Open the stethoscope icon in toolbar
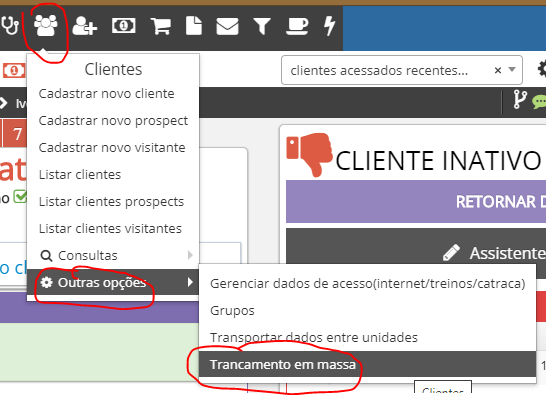The image size is (546, 395). 9,26
